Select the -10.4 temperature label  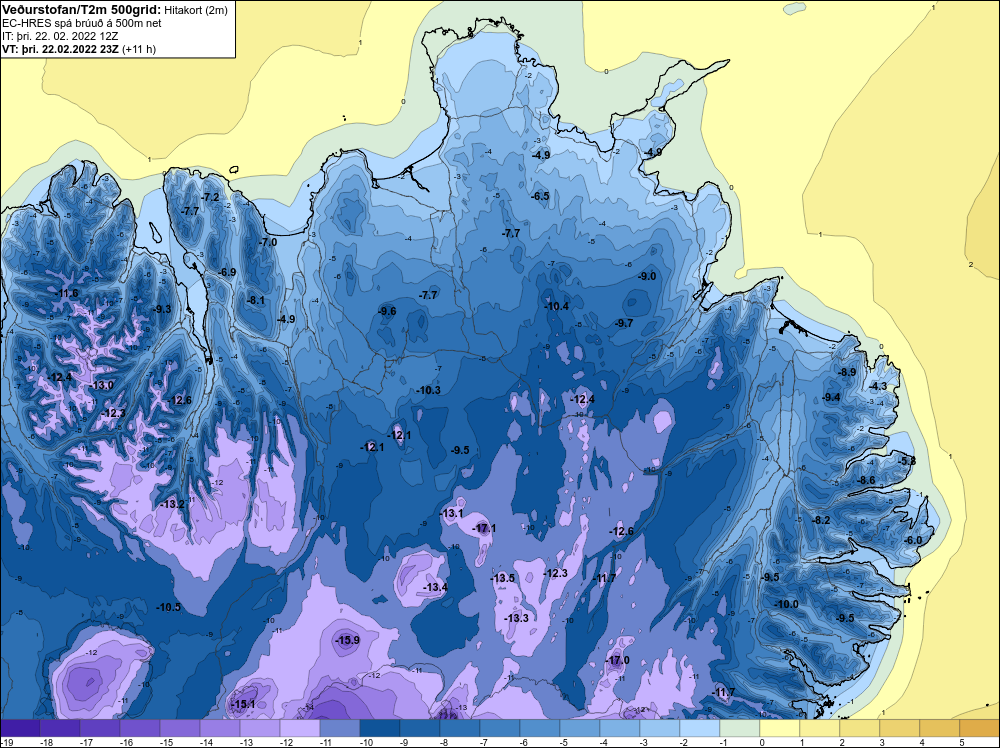click(x=557, y=306)
